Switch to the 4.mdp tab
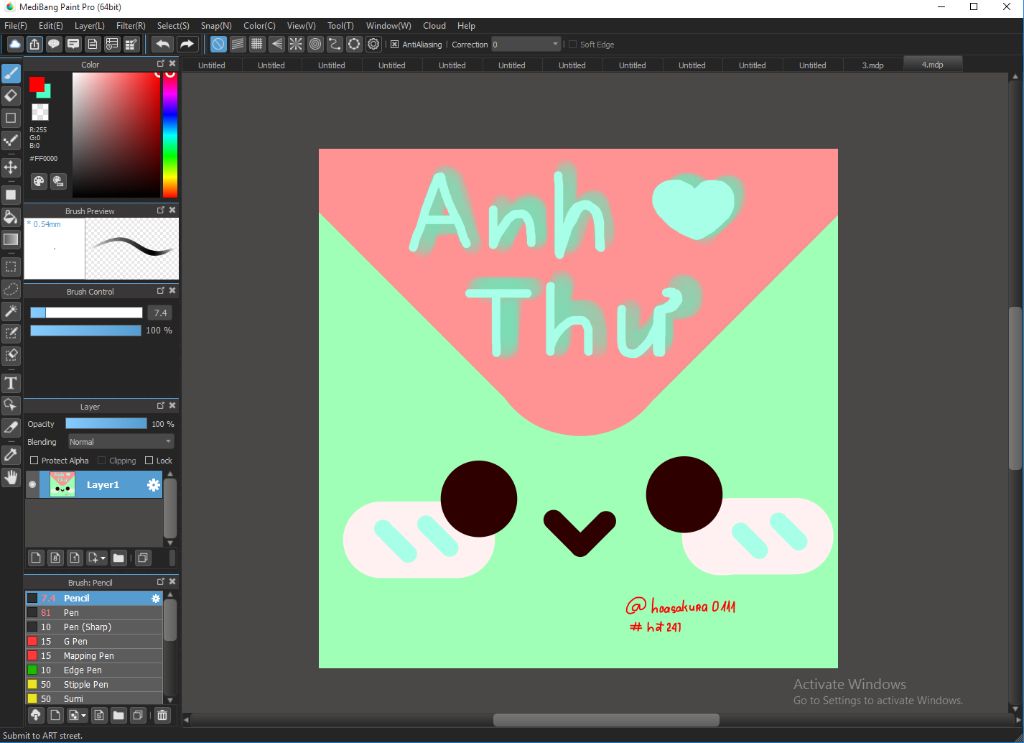The image size is (1024, 743). tap(933, 65)
